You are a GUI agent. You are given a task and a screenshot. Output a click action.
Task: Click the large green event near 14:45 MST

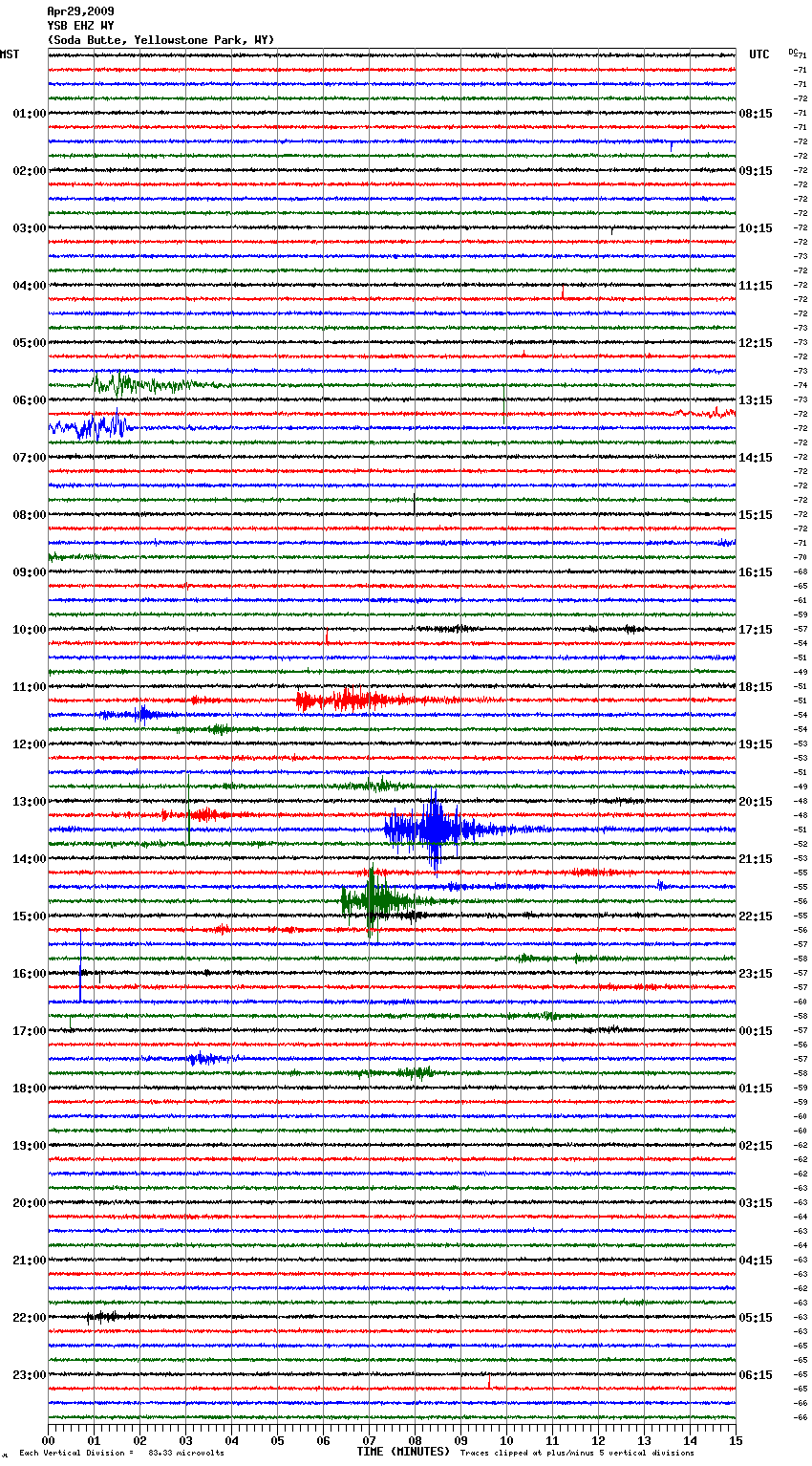377,900
